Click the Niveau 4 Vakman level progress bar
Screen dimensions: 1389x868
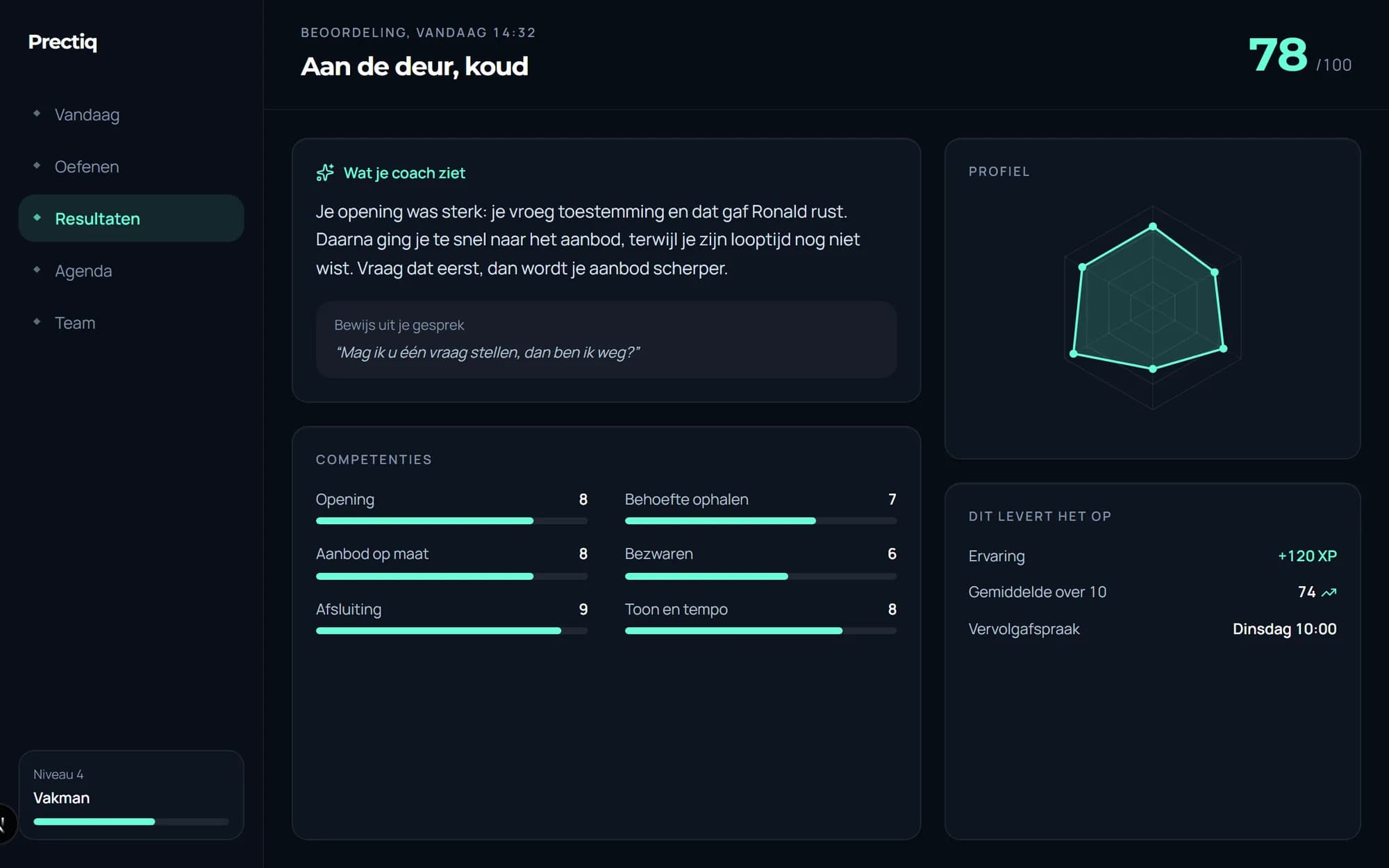pos(131,821)
